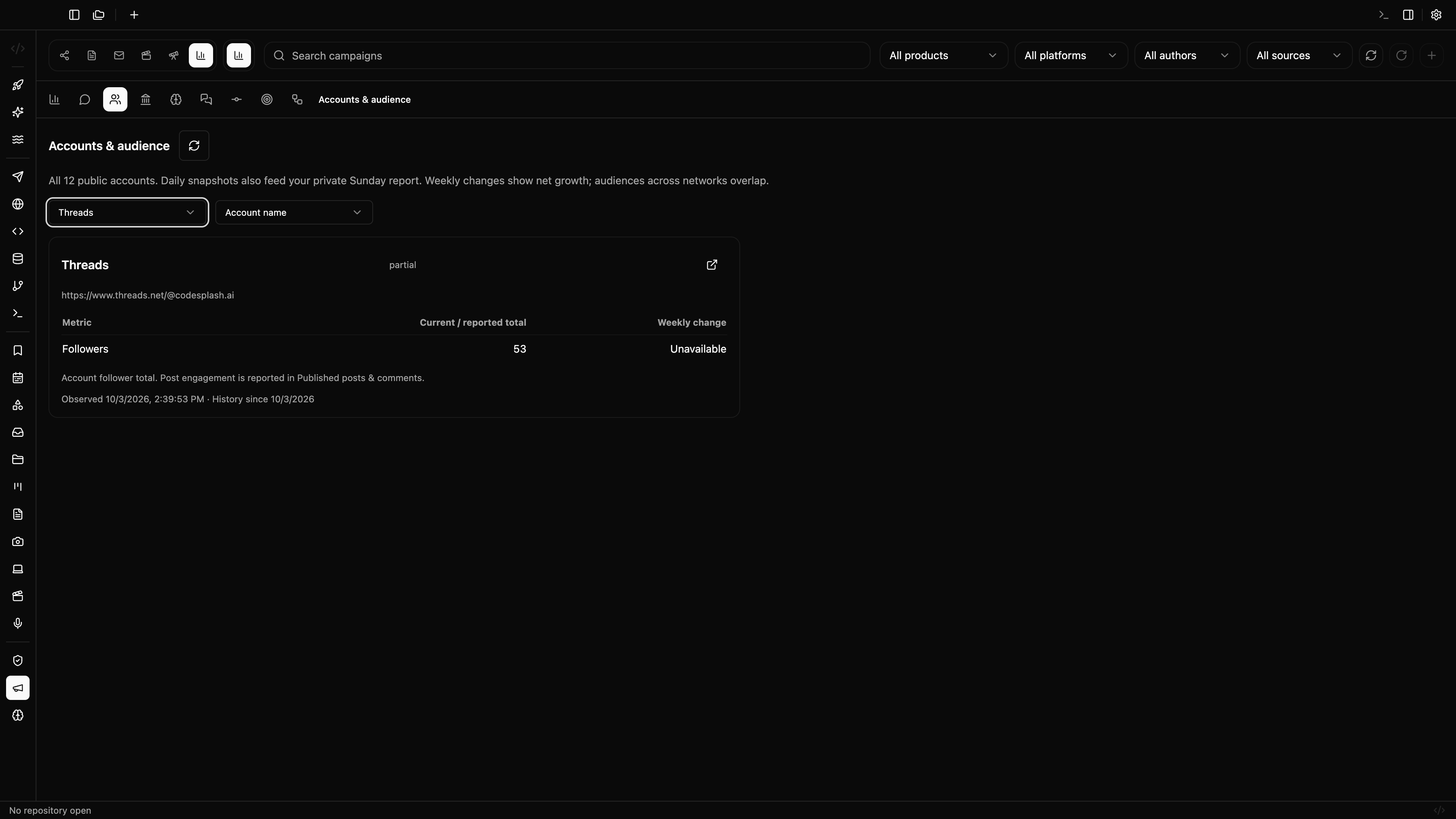The image size is (1456, 819).
Task: Select the mail envelope toolbar icon
Action: [x=119, y=55]
